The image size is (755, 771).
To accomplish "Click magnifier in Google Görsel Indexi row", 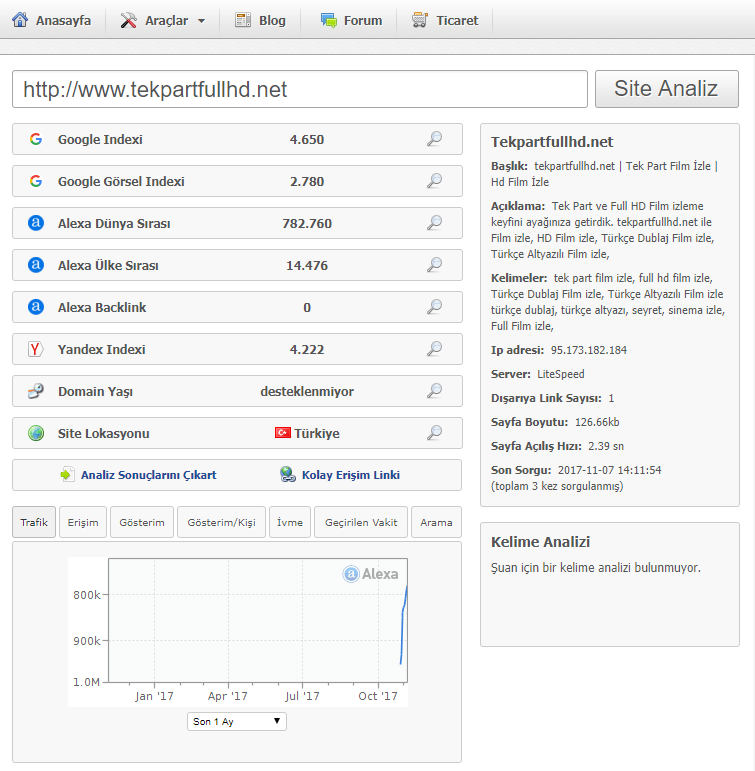I will [434, 181].
